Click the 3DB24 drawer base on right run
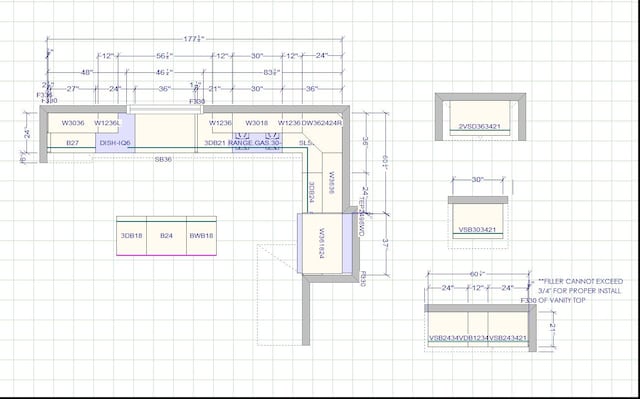This screenshot has height=399, width=640. (x=311, y=192)
